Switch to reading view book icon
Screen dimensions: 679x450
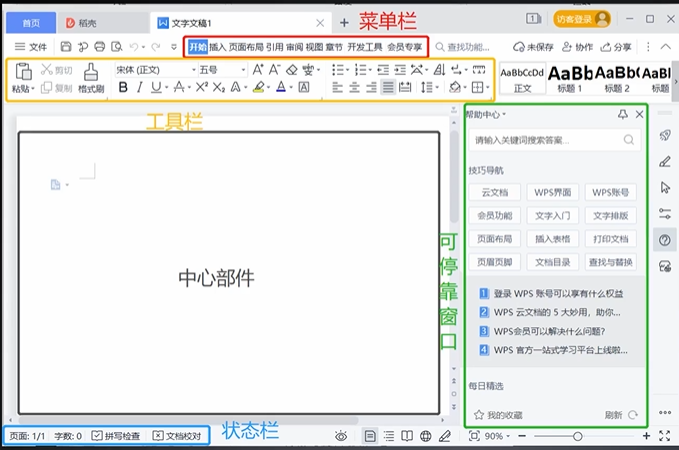tap(407, 436)
